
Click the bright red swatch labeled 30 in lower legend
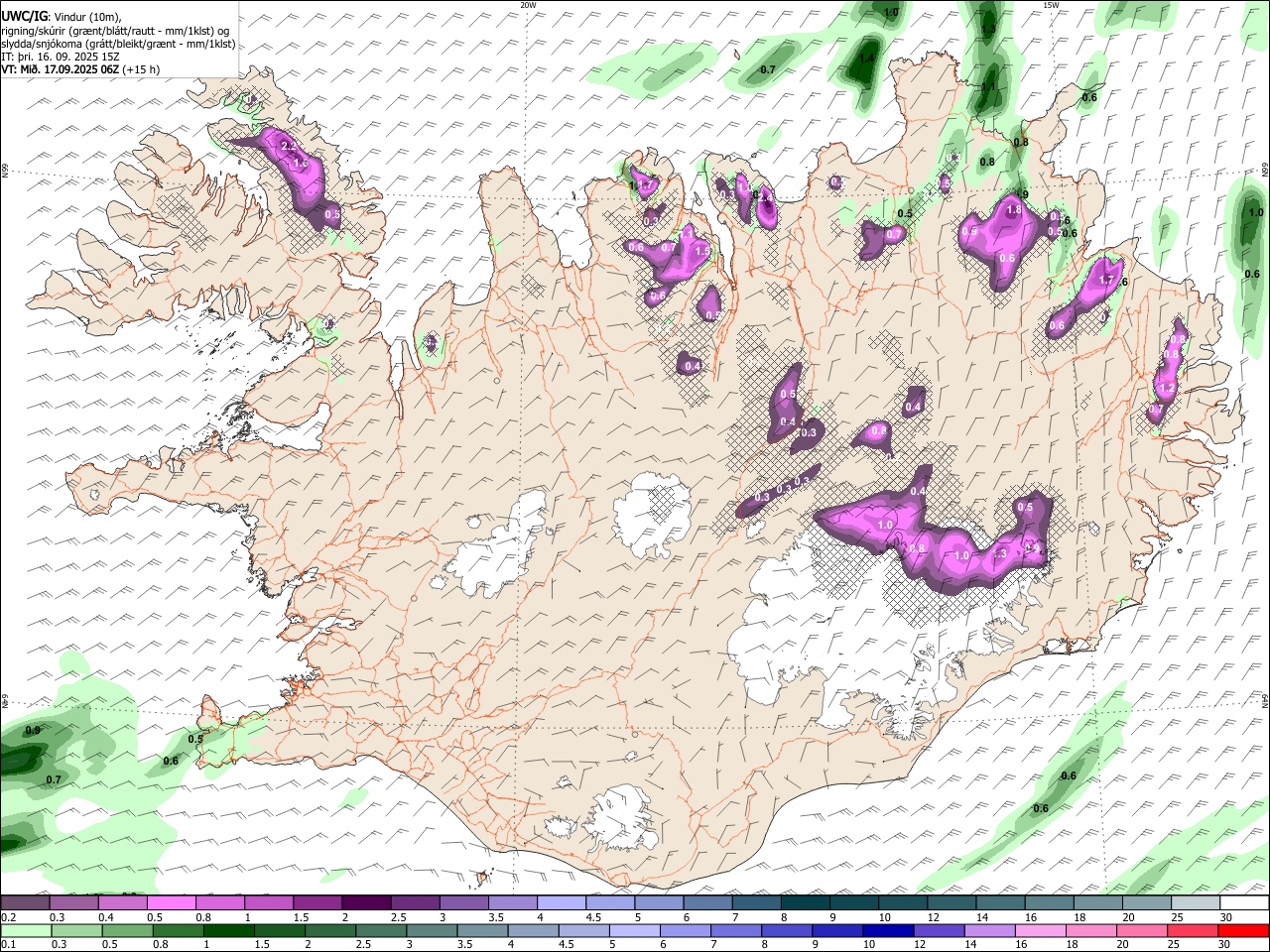point(1244,930)
